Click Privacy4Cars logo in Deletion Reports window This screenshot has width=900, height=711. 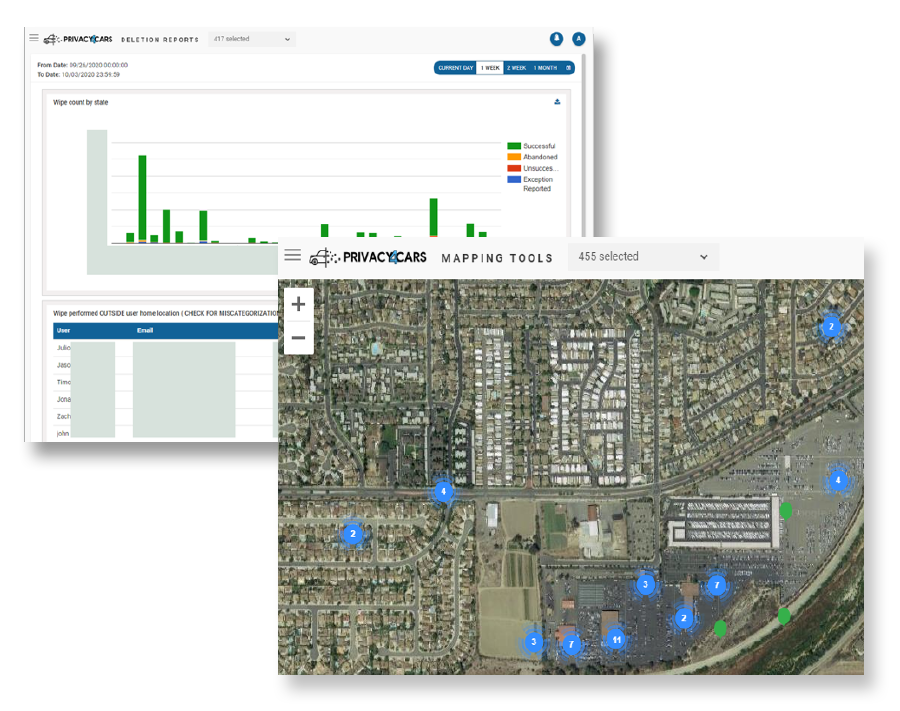78,39
